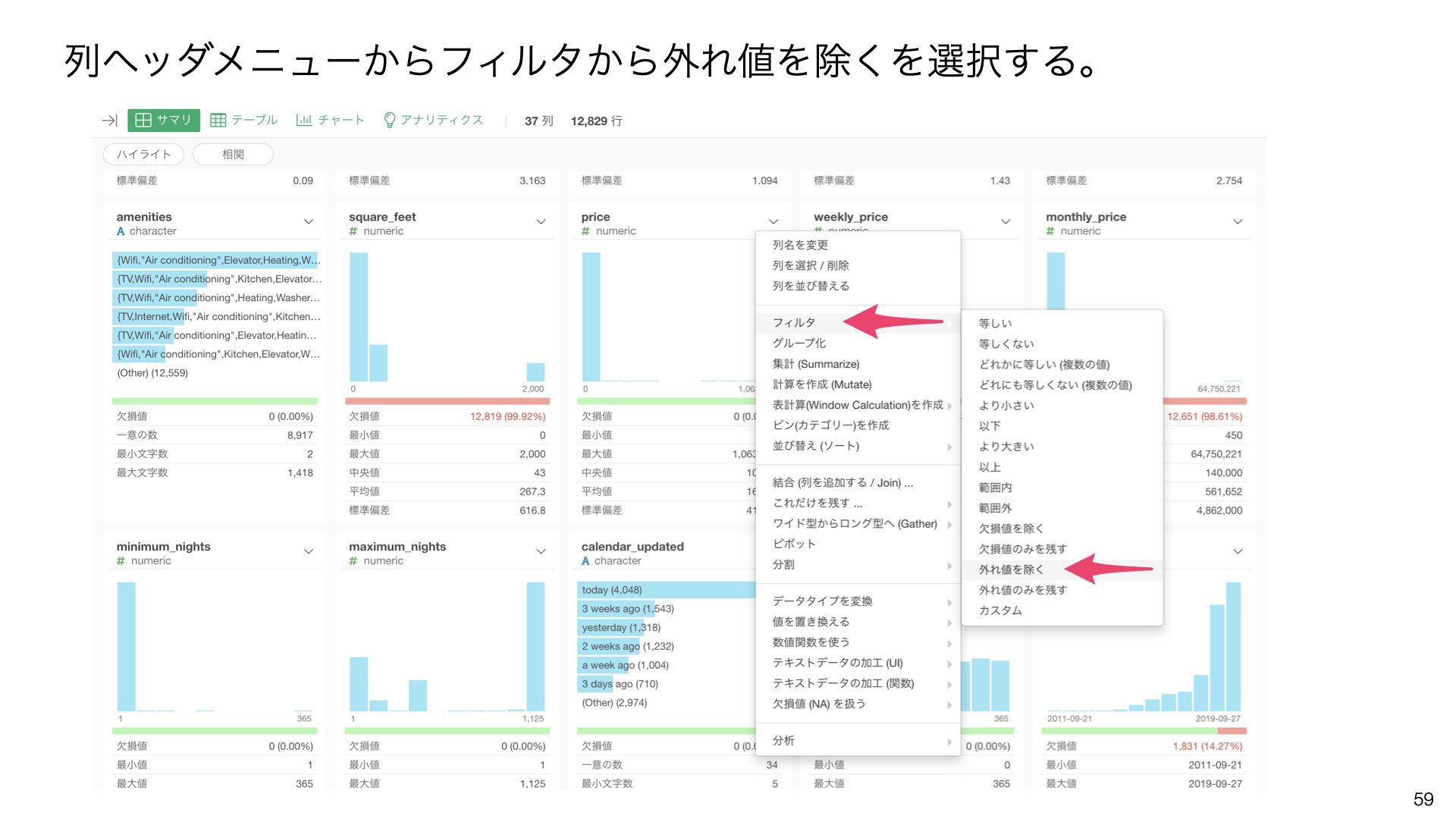Click the tallest histogram bar in square_feet
The height and width of the screenshot is (819, 1456).
[359, 317]
